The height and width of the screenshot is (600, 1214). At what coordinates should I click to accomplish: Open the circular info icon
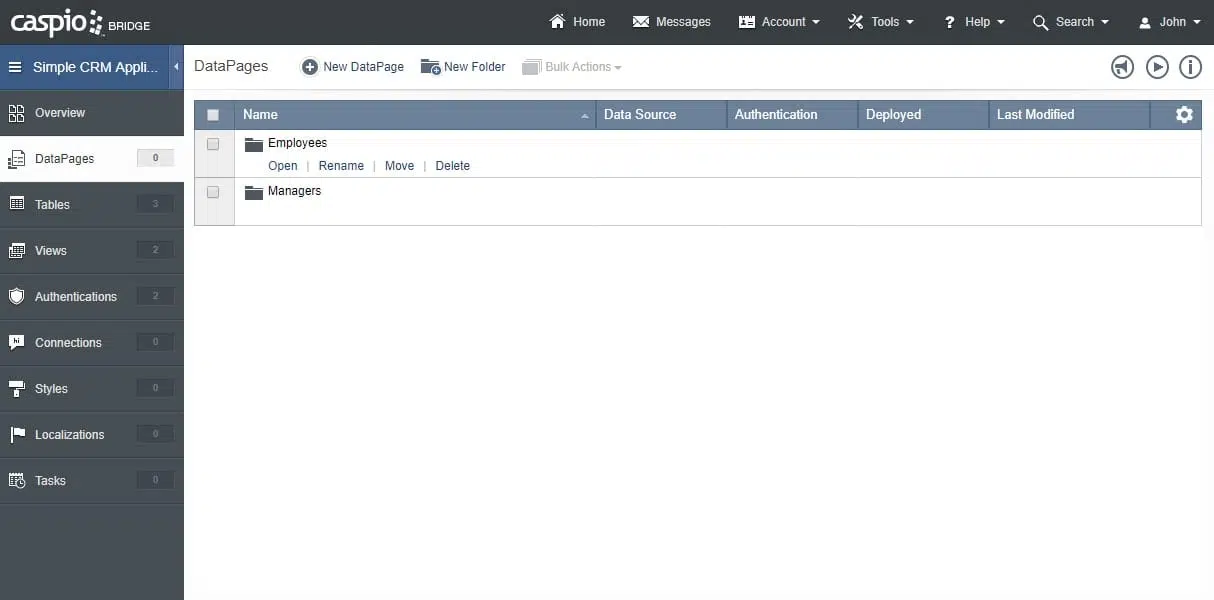pyautogui.click(x=1190, y=67)
